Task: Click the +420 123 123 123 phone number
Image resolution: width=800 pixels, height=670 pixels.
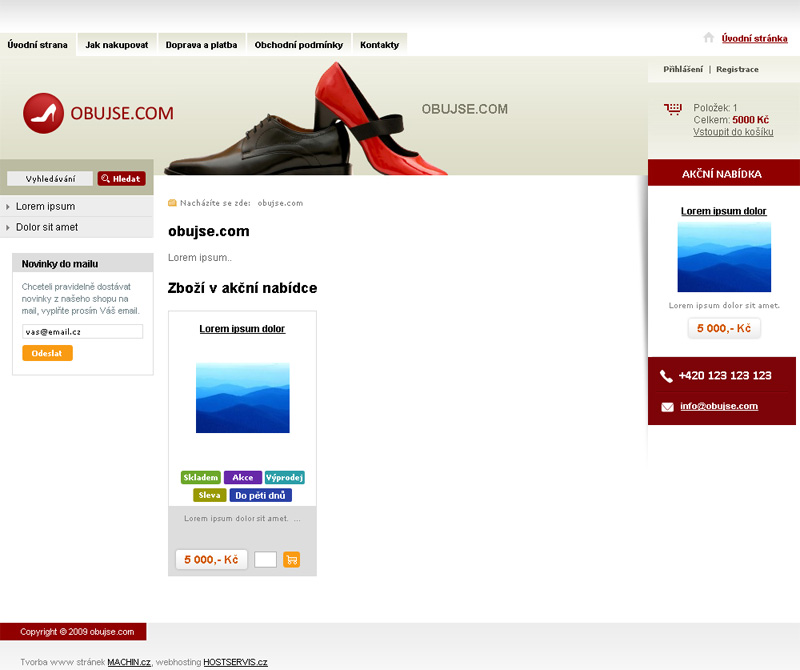Action: 725,376
